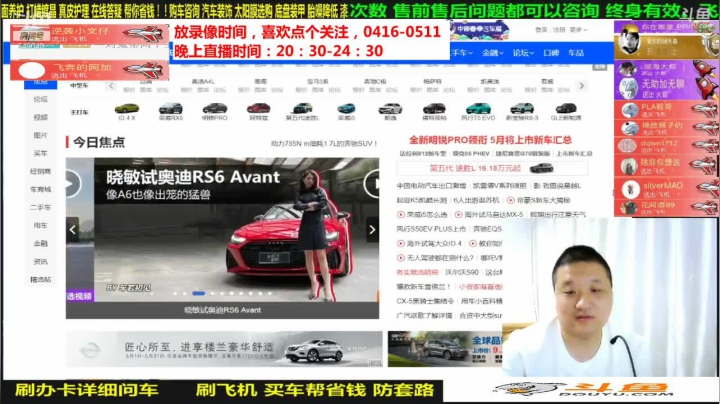720x404 pixels.
Task: Select 经销商 in the left sidebar
Action: (40, 171)
